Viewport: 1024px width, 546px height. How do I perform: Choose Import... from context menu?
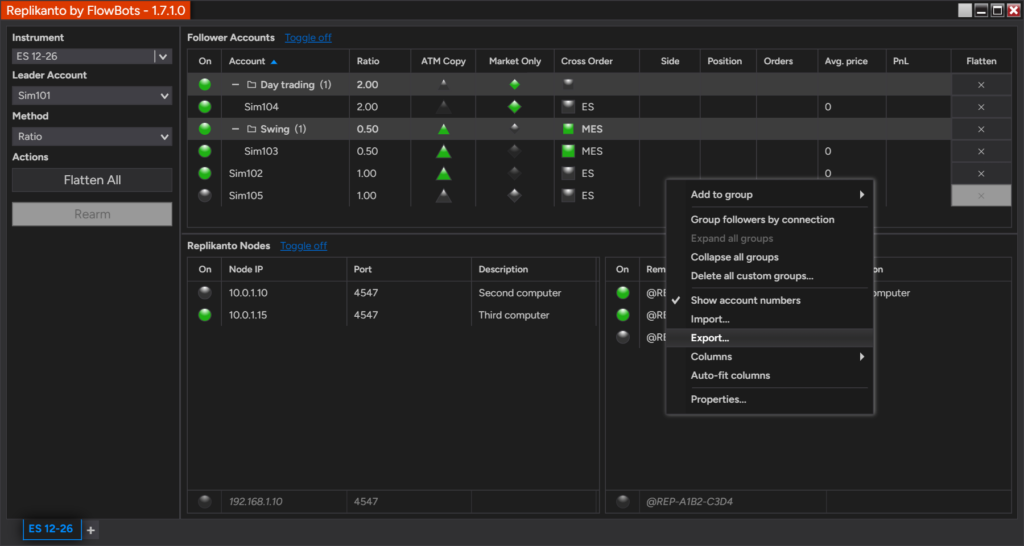click(769, 319)
